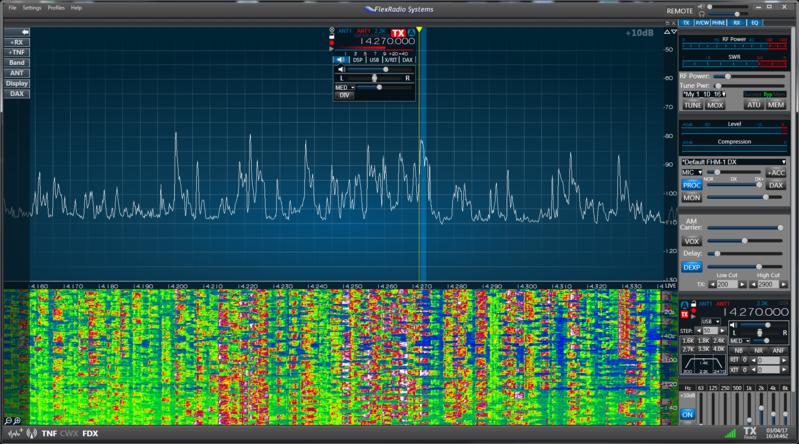Click the filter passband shape graphic

[x=704, y=365]
